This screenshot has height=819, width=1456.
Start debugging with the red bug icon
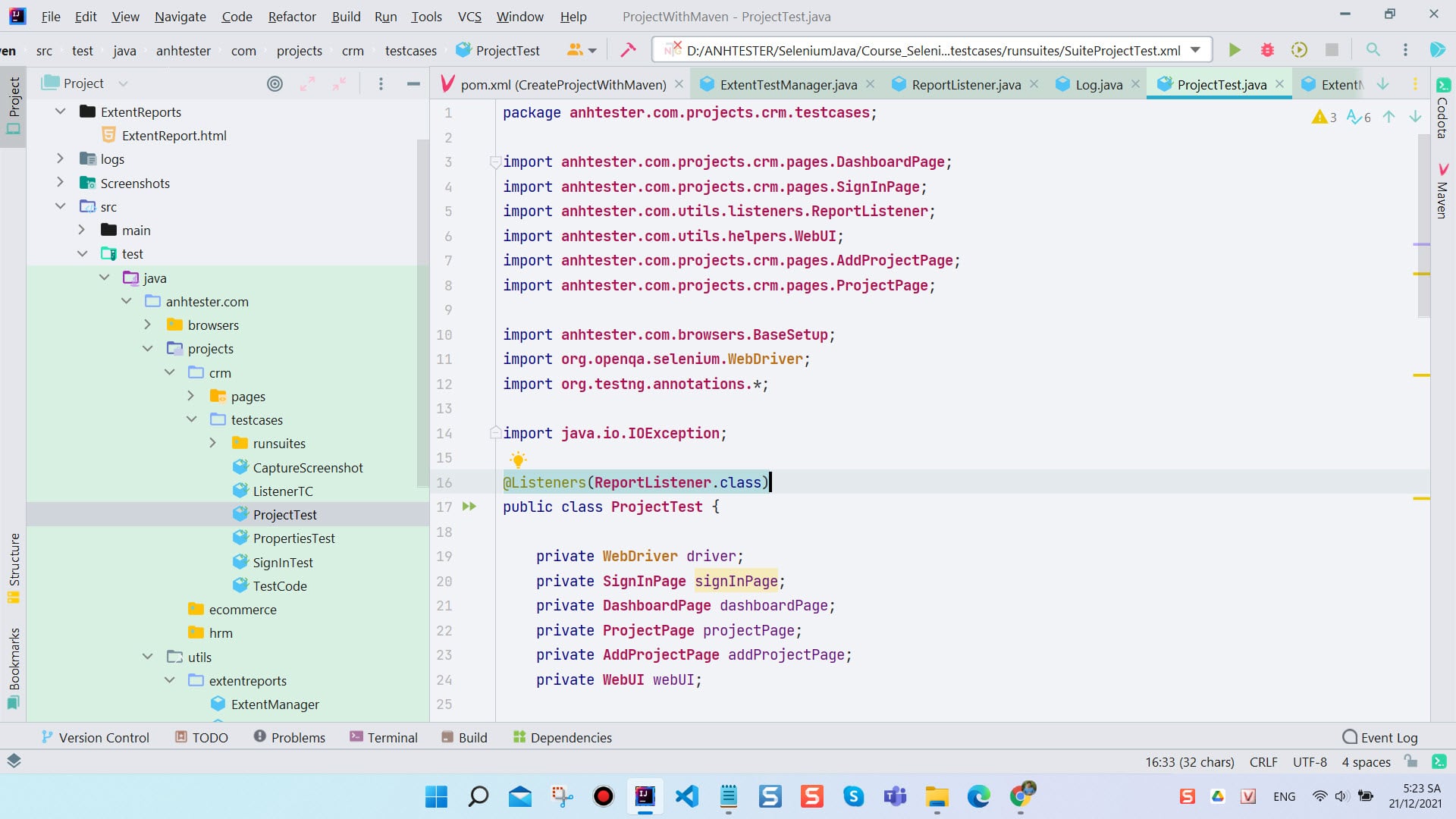(1267, 50)
